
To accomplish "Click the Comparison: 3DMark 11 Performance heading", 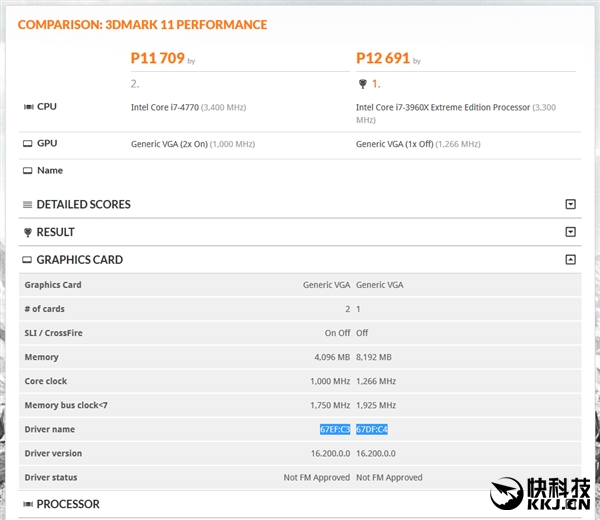I will 142,25.
